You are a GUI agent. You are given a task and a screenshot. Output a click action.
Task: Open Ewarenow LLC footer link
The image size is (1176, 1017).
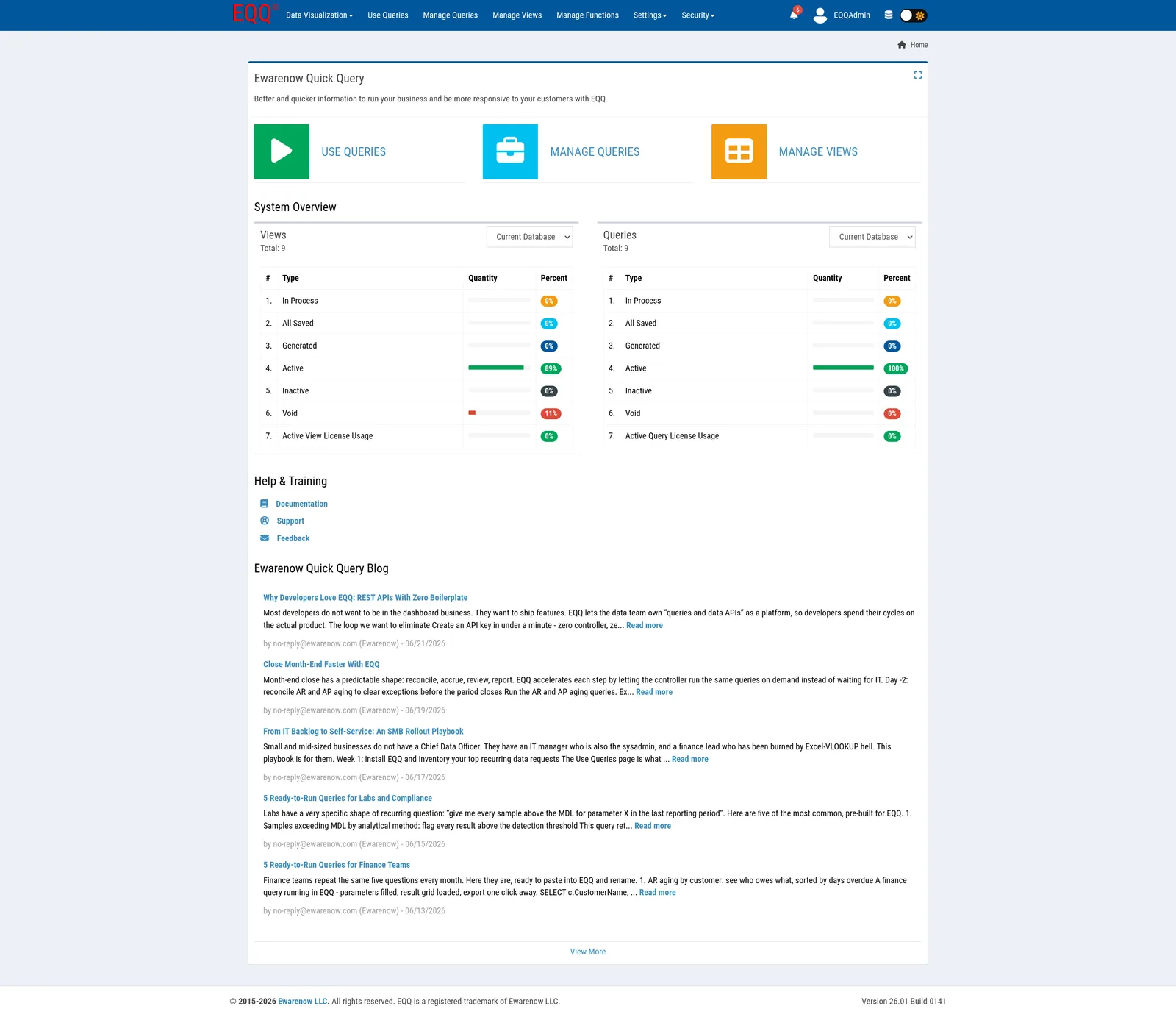pos(303,1002)
